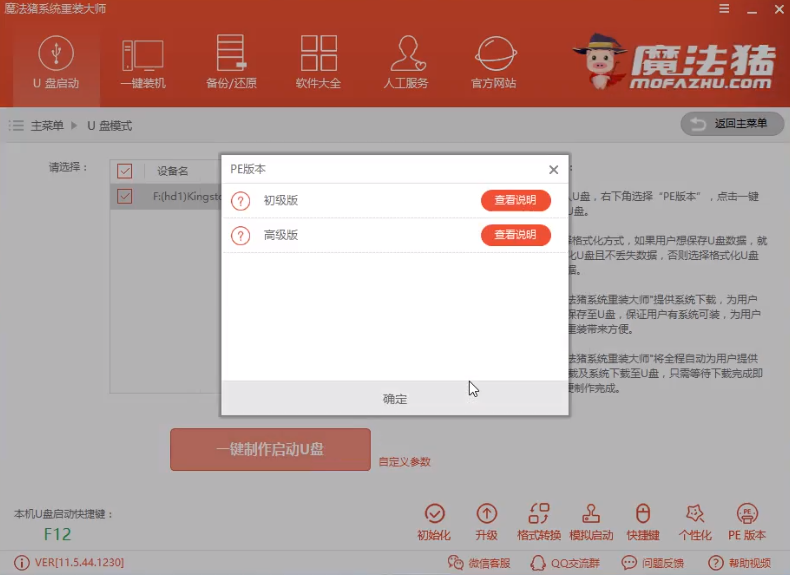Viewport: 790px width, 575px height.
Task: Click the 个性化 icon
Action: pyautogui.click(x=695, y=522)
